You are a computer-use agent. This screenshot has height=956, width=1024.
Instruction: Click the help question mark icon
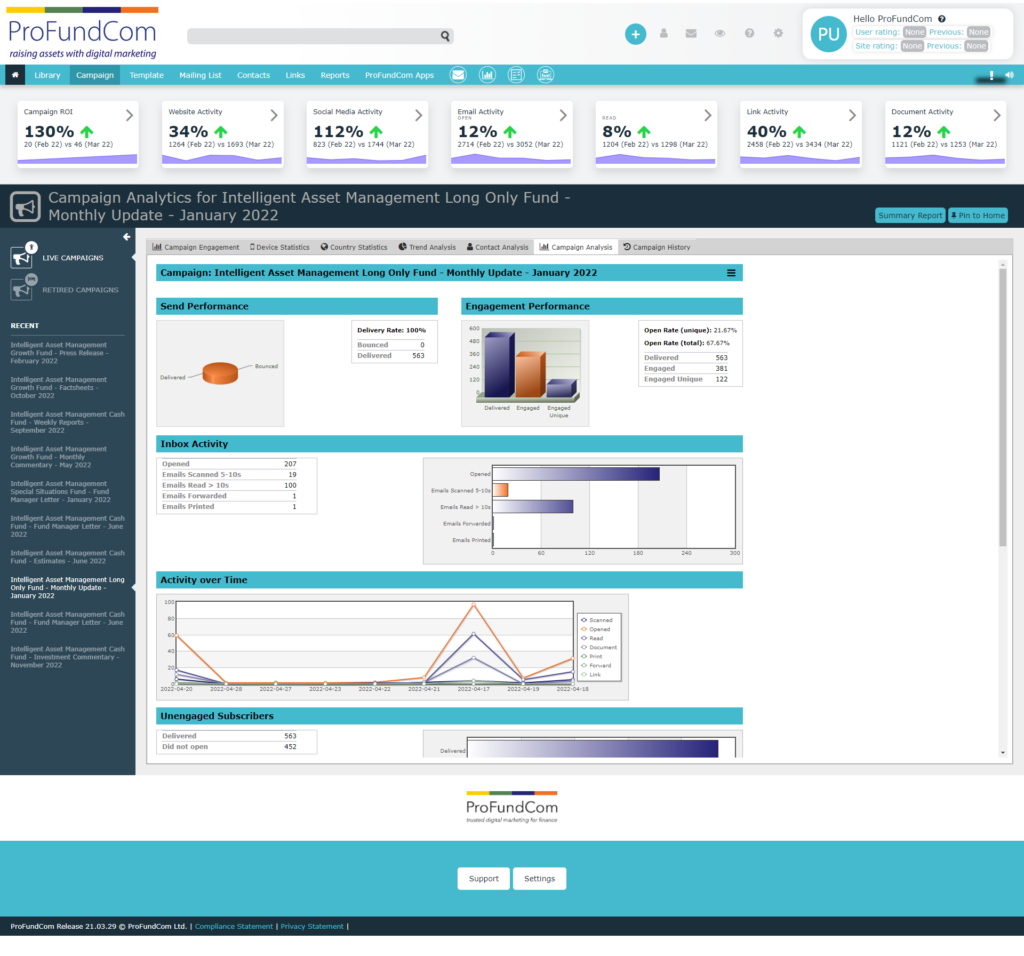749,34
